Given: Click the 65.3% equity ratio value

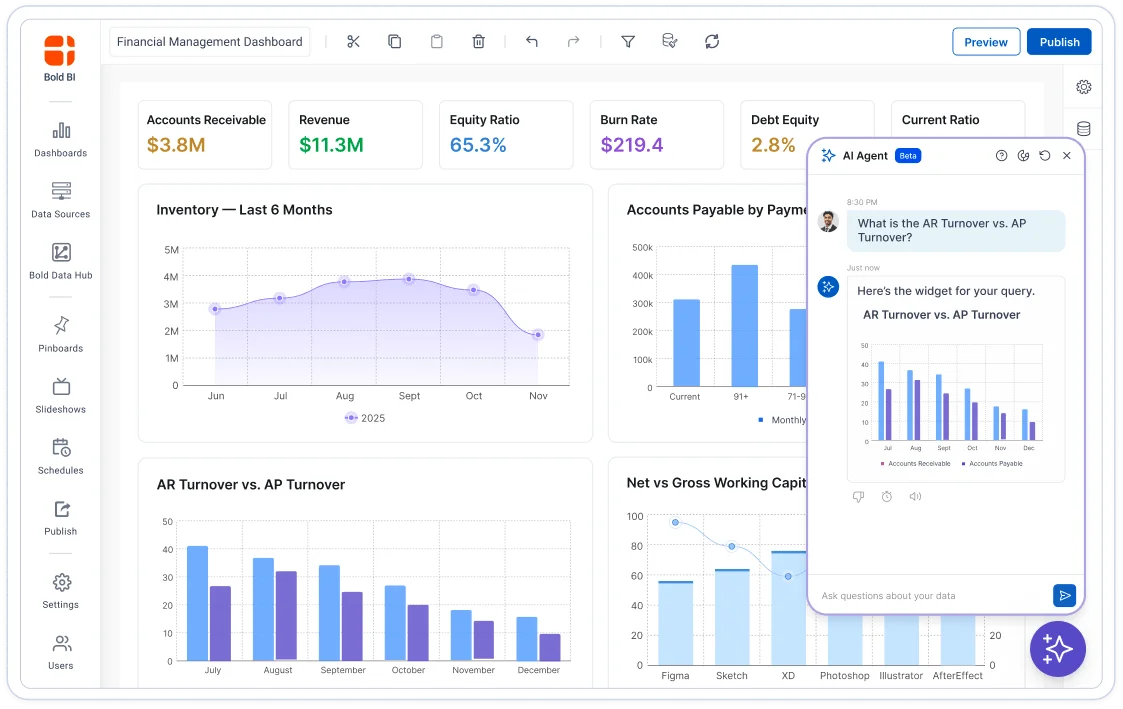Looking at the screenshot, I should point(478,145).
